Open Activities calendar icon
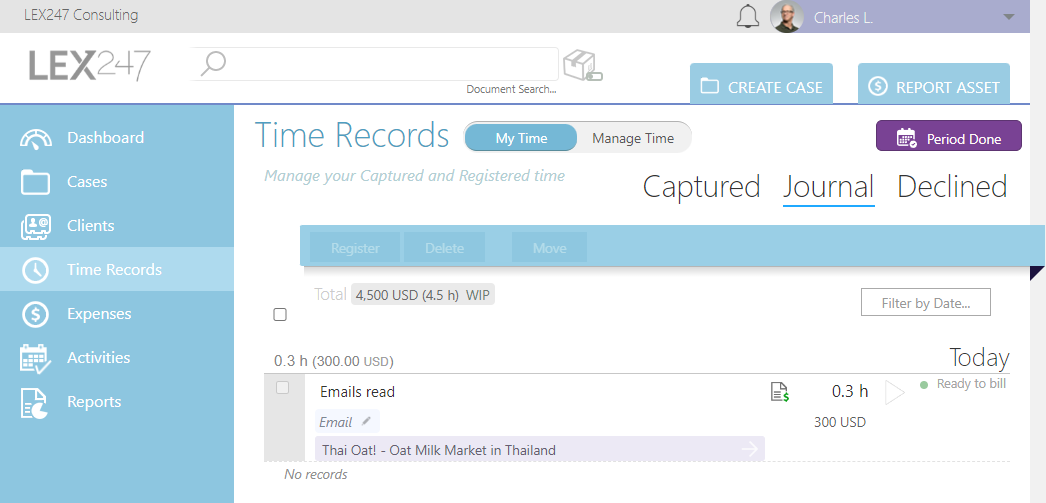This screenshot has height=503, width=1046. [x=35, y=358]
